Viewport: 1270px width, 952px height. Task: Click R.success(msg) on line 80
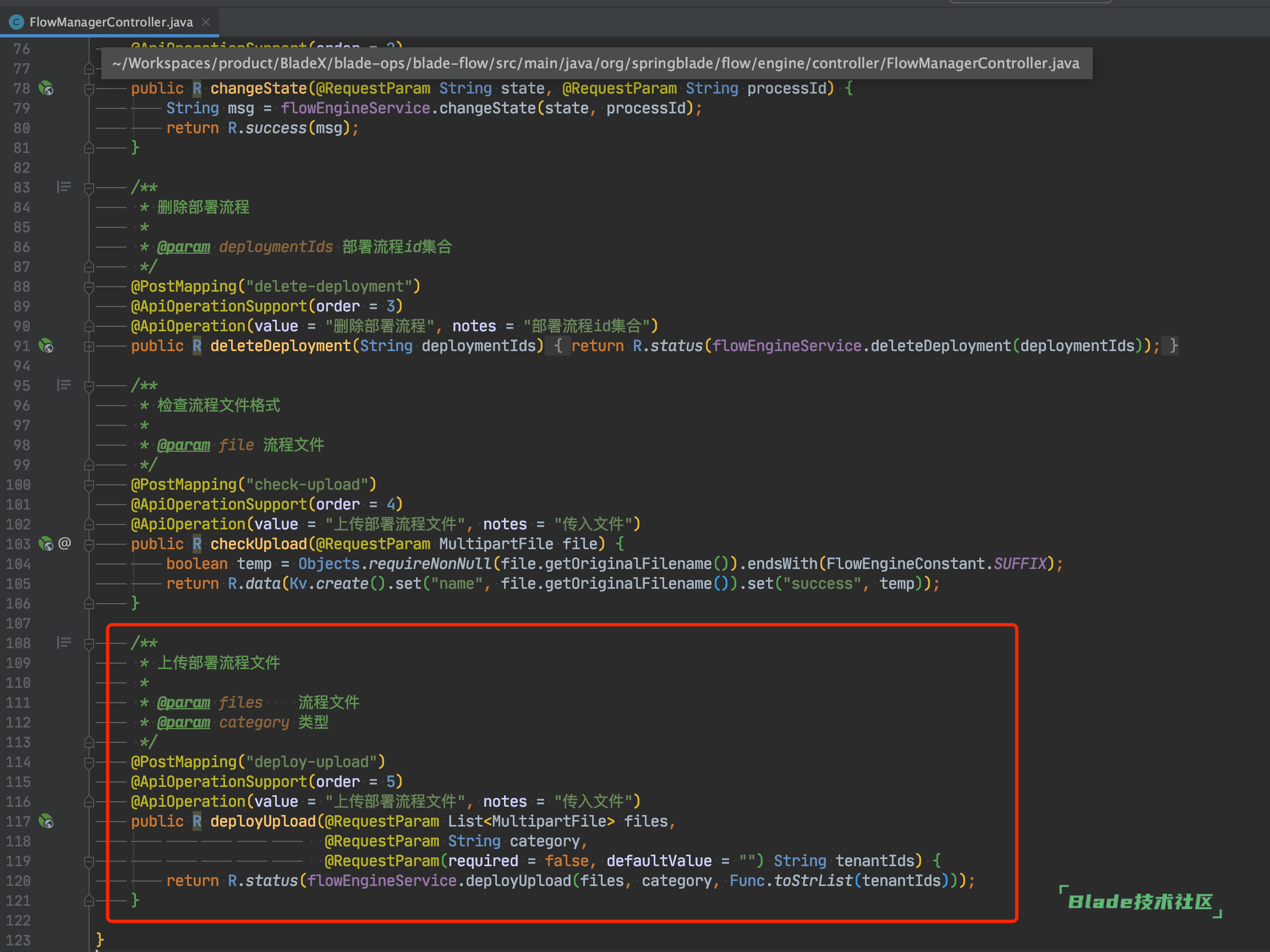pos(289,128)
